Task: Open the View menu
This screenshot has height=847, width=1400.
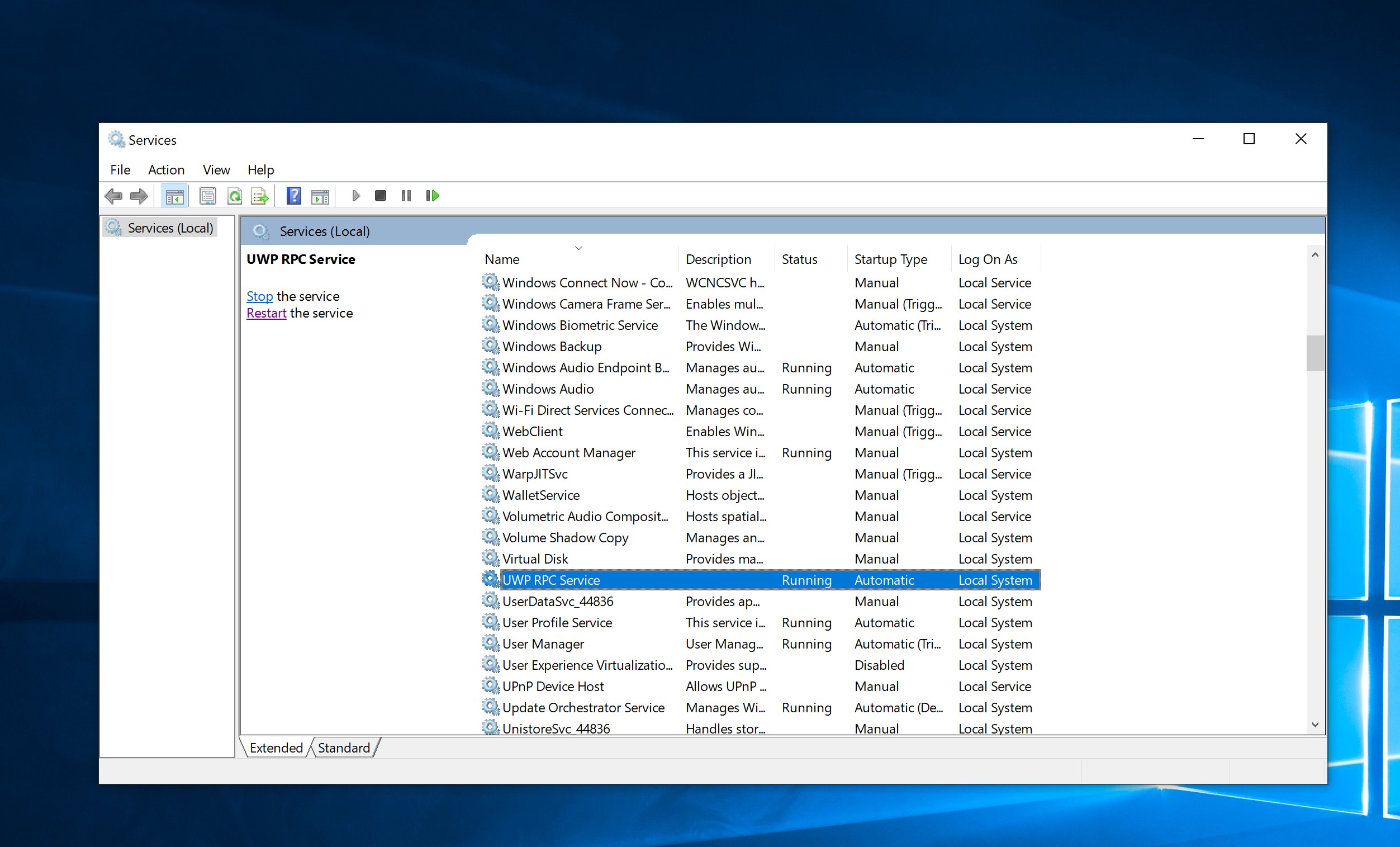Action: point(216,169)
